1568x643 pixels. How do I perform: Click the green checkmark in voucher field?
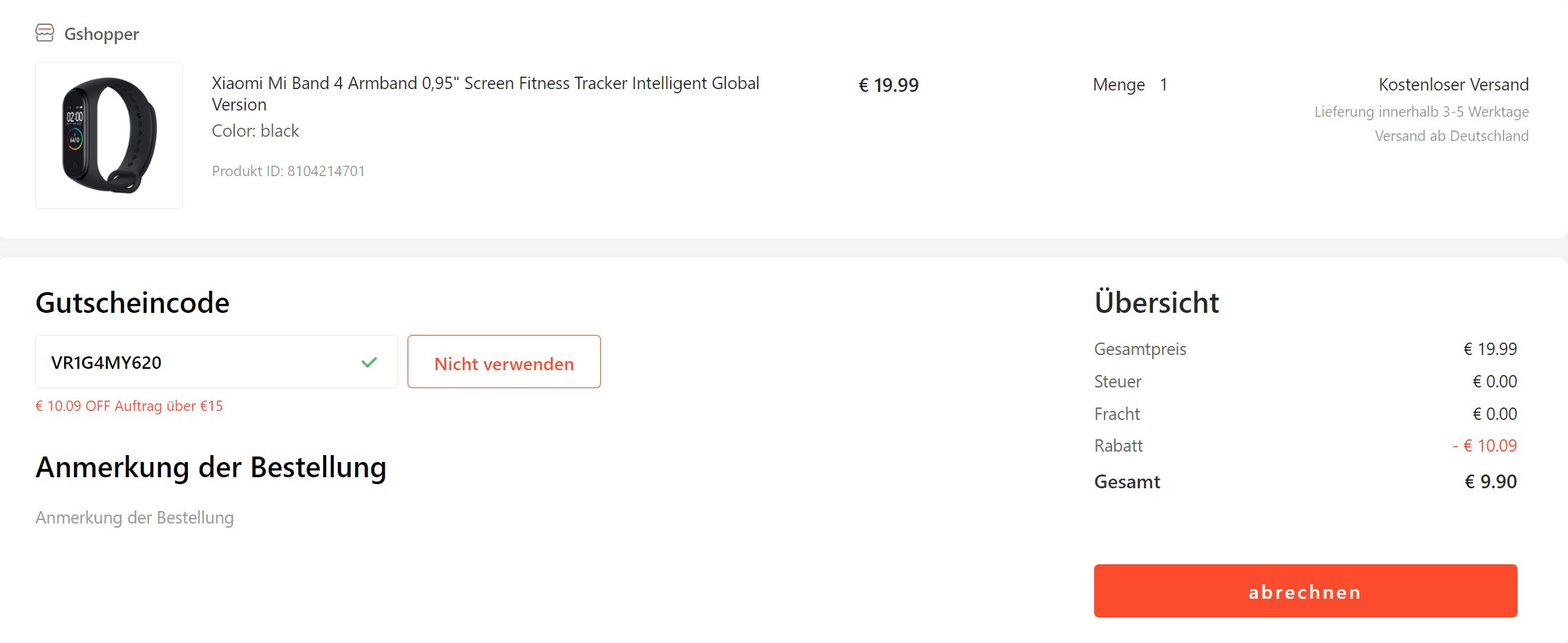[x=370, y=362]
